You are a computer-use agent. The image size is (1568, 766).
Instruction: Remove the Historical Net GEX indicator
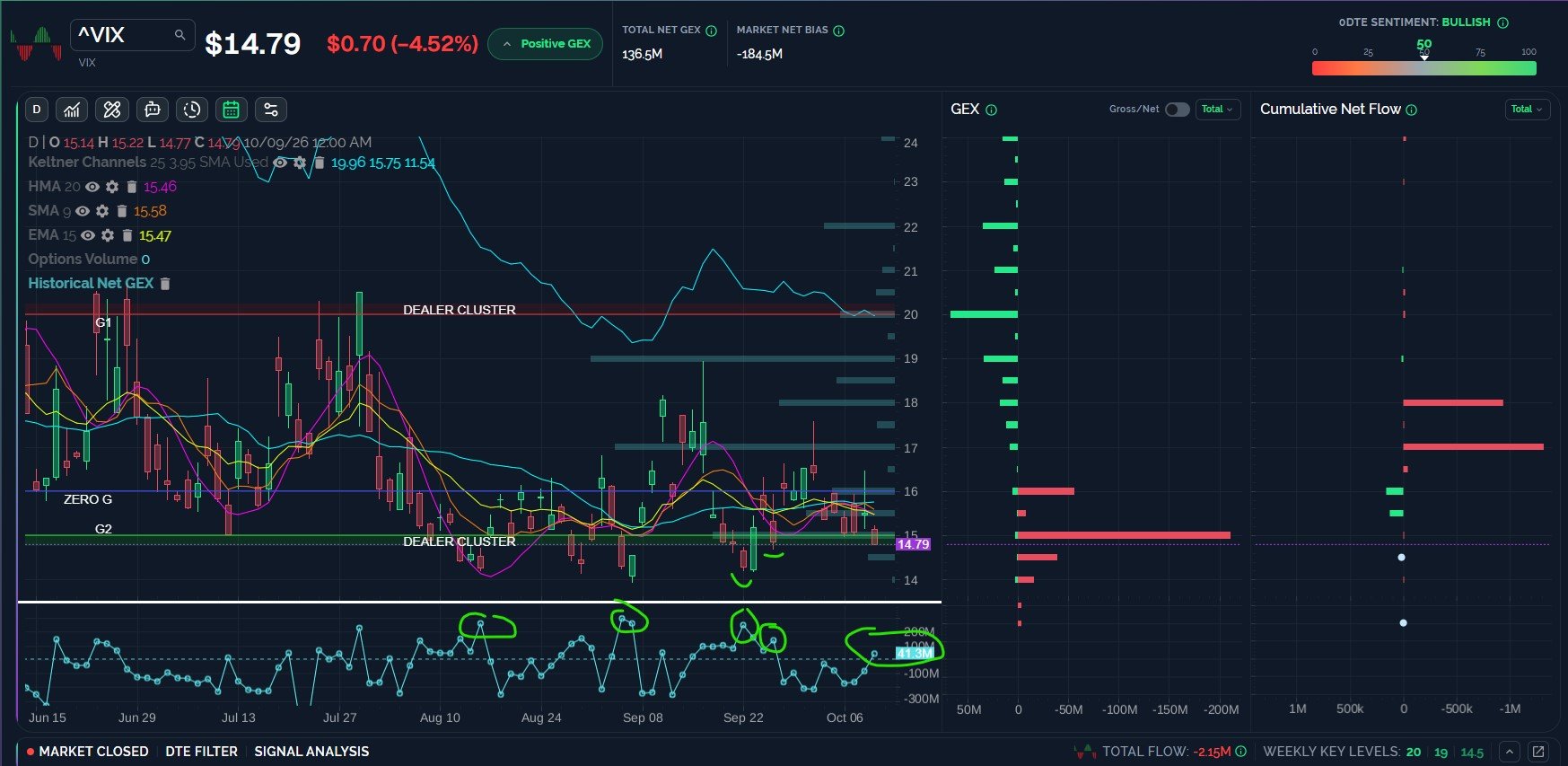[x=165, y=284]
